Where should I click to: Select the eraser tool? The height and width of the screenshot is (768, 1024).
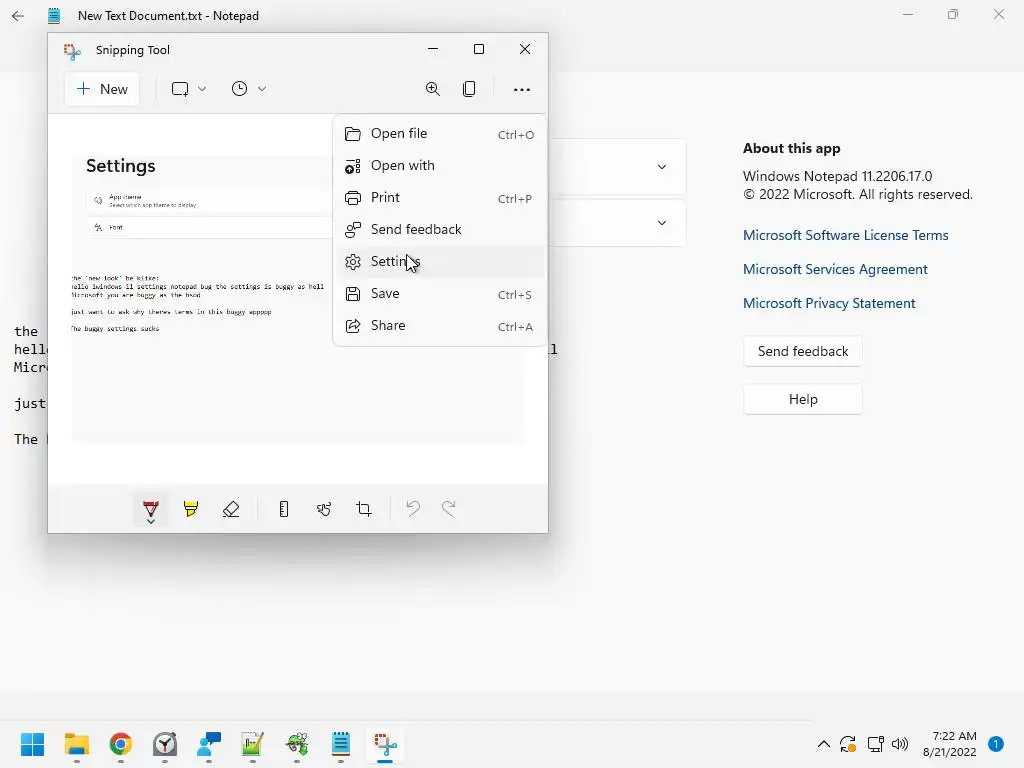[x=231, y=509]
